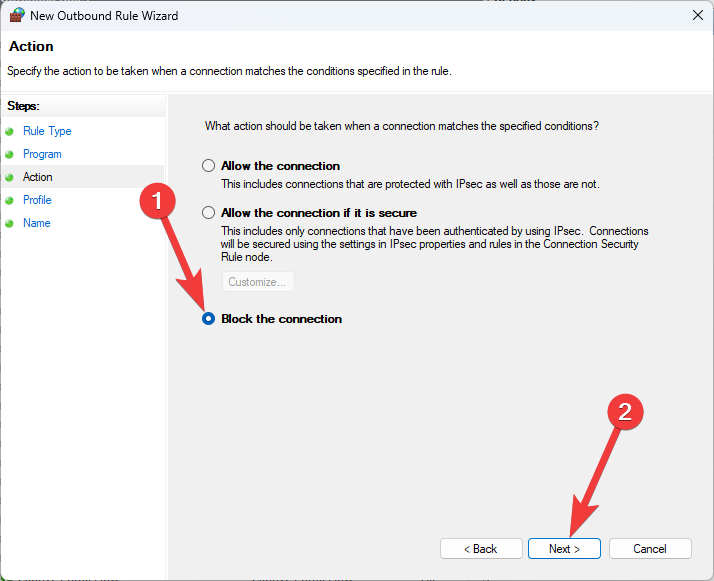Jump to the Profile step
This screenshot has height=581, width=714.
37,200
